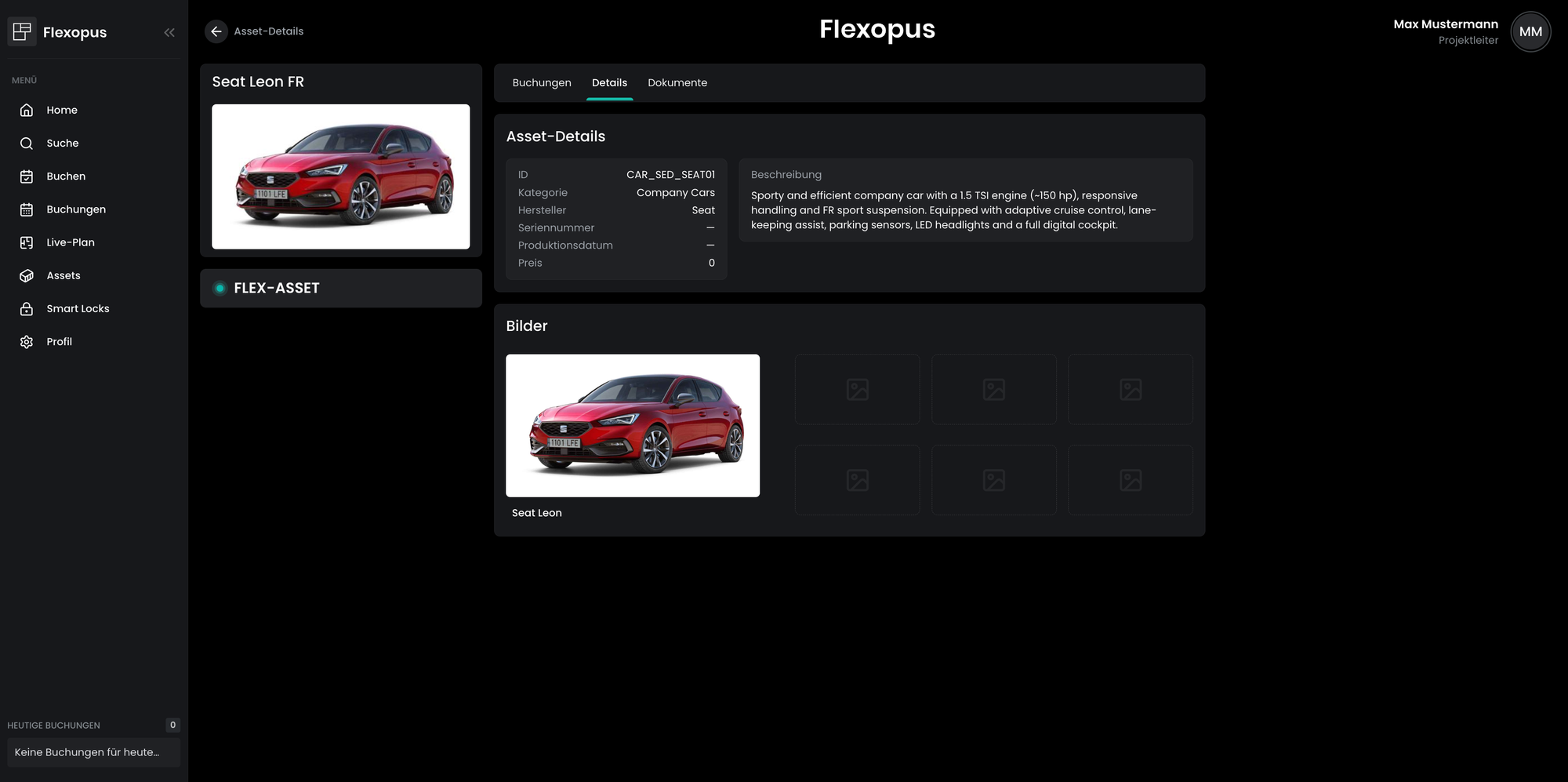Click the Buchen calendar-check icon
Screen dimensions: 1568x782
point(27,176)
